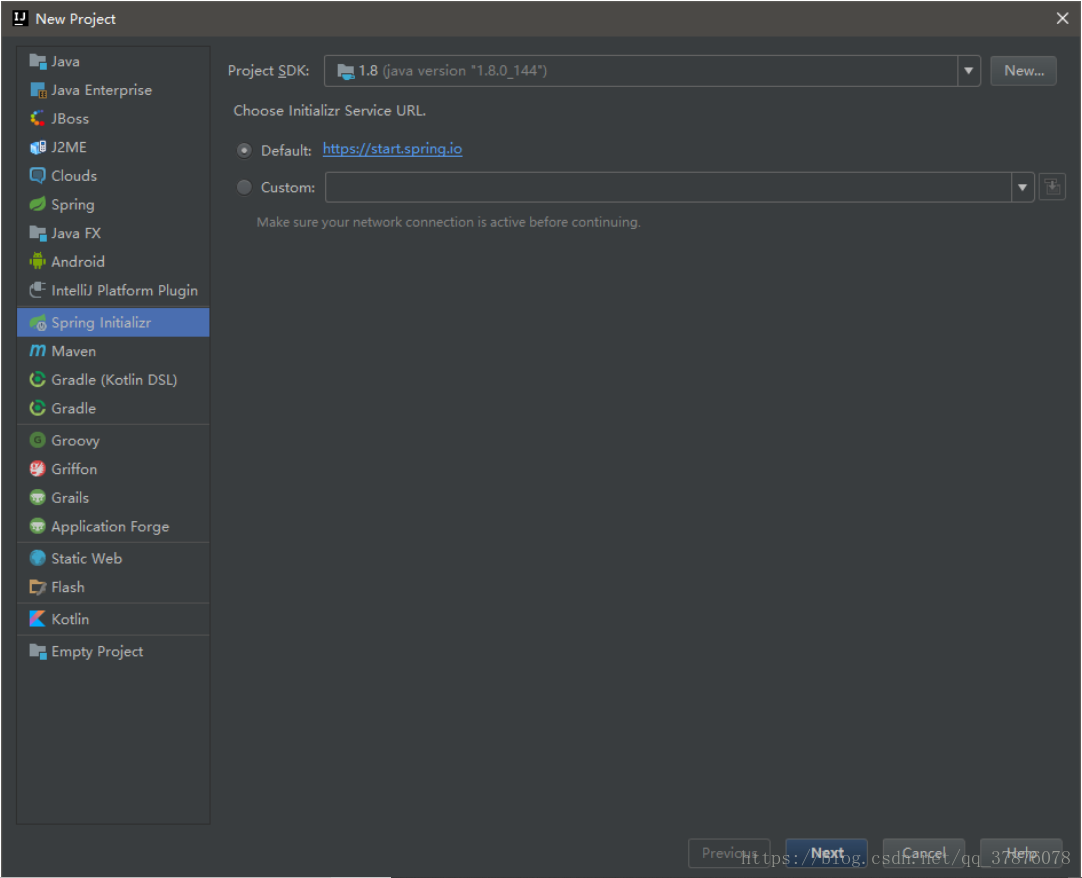Screen dimensions: 1082x878
Task: Select the JBoss entry text
Action: (70, 119)
